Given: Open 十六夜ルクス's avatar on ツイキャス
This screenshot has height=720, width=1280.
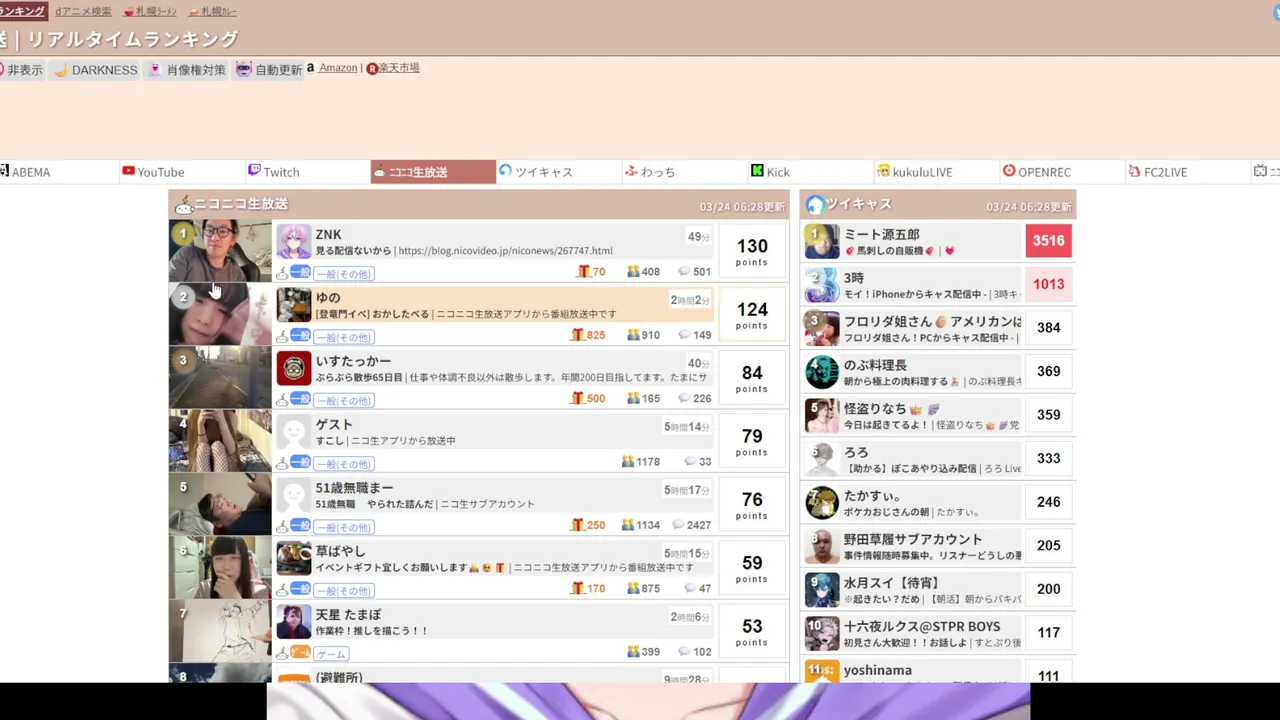Looking at the screenshot, I should (x=822, y=633).
